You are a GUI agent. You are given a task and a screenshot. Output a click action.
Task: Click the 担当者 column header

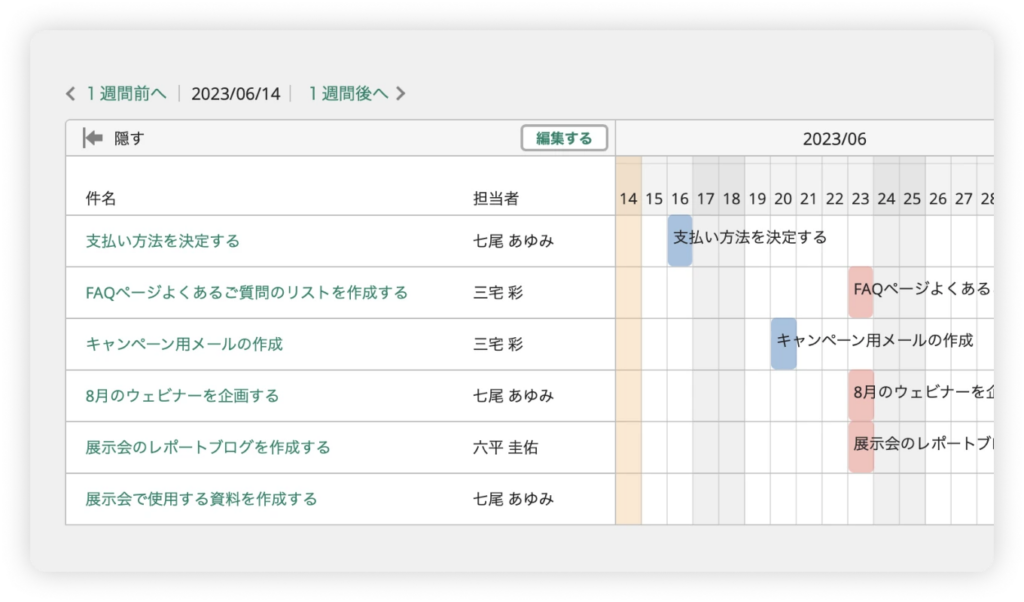point(496,199)
